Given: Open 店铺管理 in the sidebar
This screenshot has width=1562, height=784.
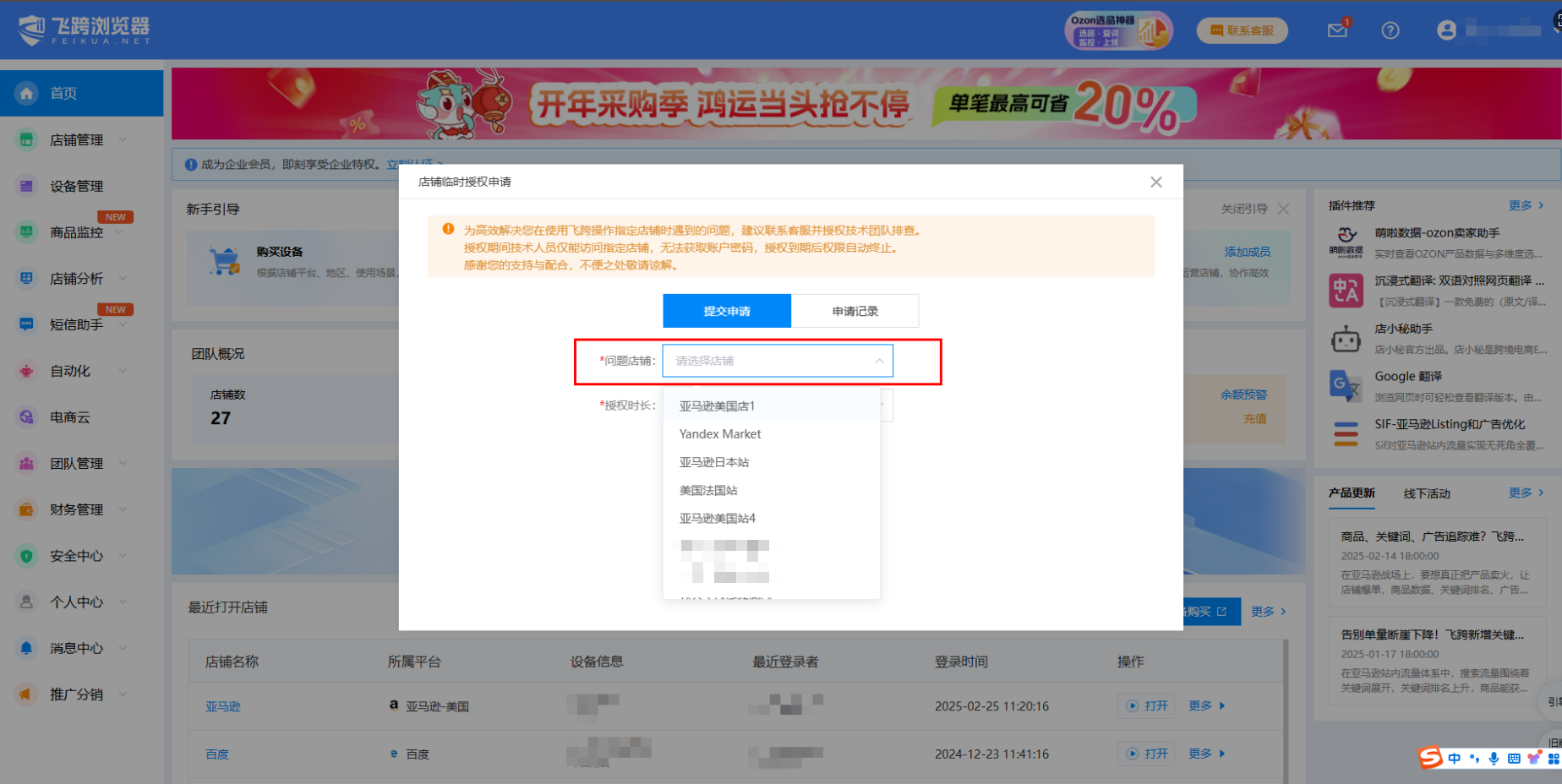Looking at the screenshot, I should (77, 140).
